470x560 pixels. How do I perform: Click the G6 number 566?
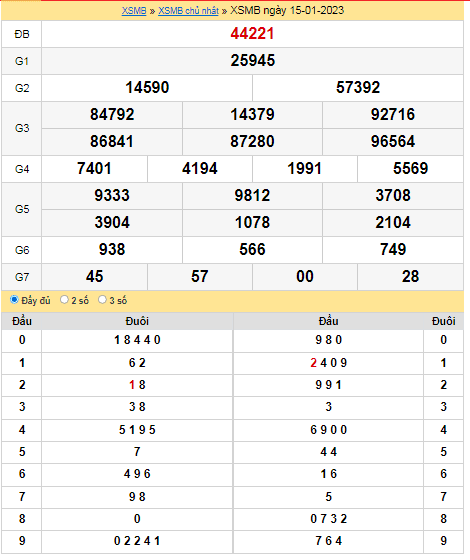click(252, 249)
